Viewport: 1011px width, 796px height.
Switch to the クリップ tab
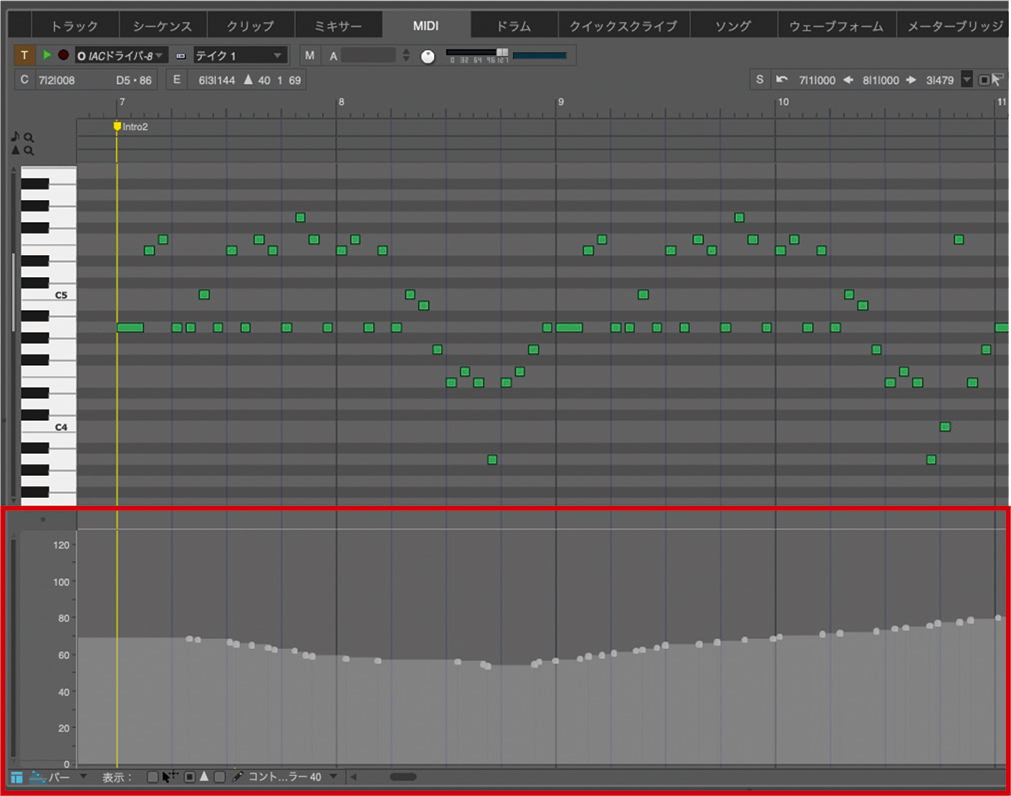coord(250,26)
